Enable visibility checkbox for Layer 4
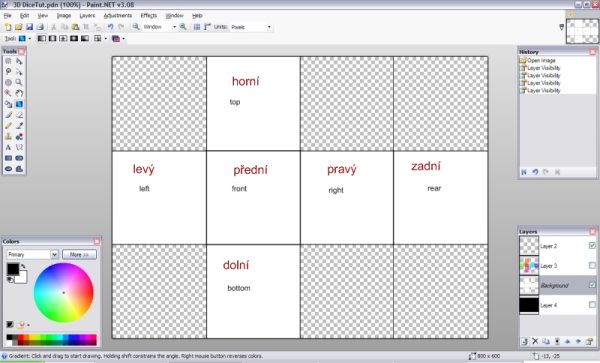 pyautogui.click(x=592, y=305)
